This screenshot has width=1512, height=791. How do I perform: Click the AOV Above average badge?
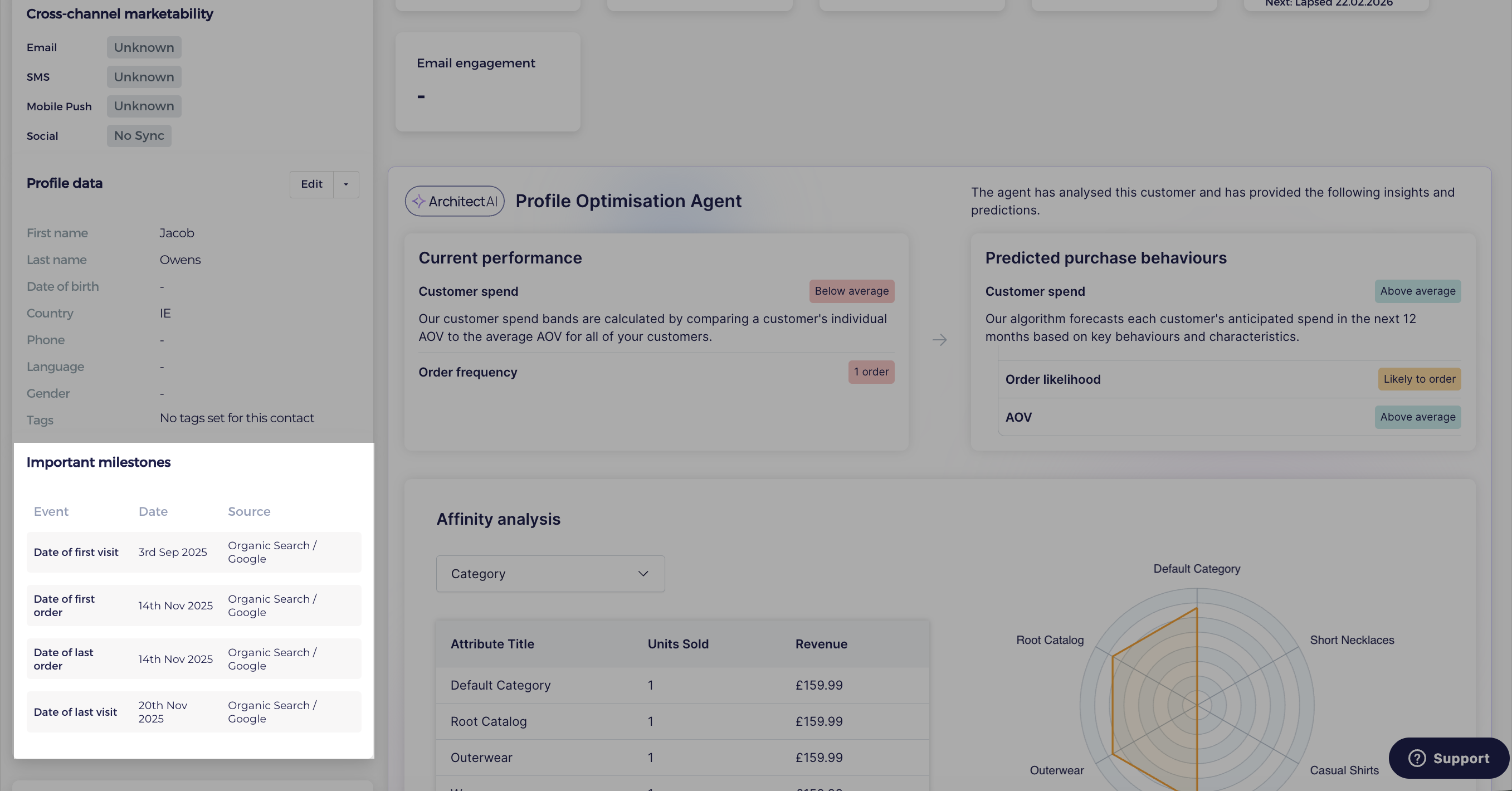coord(1417,417)
